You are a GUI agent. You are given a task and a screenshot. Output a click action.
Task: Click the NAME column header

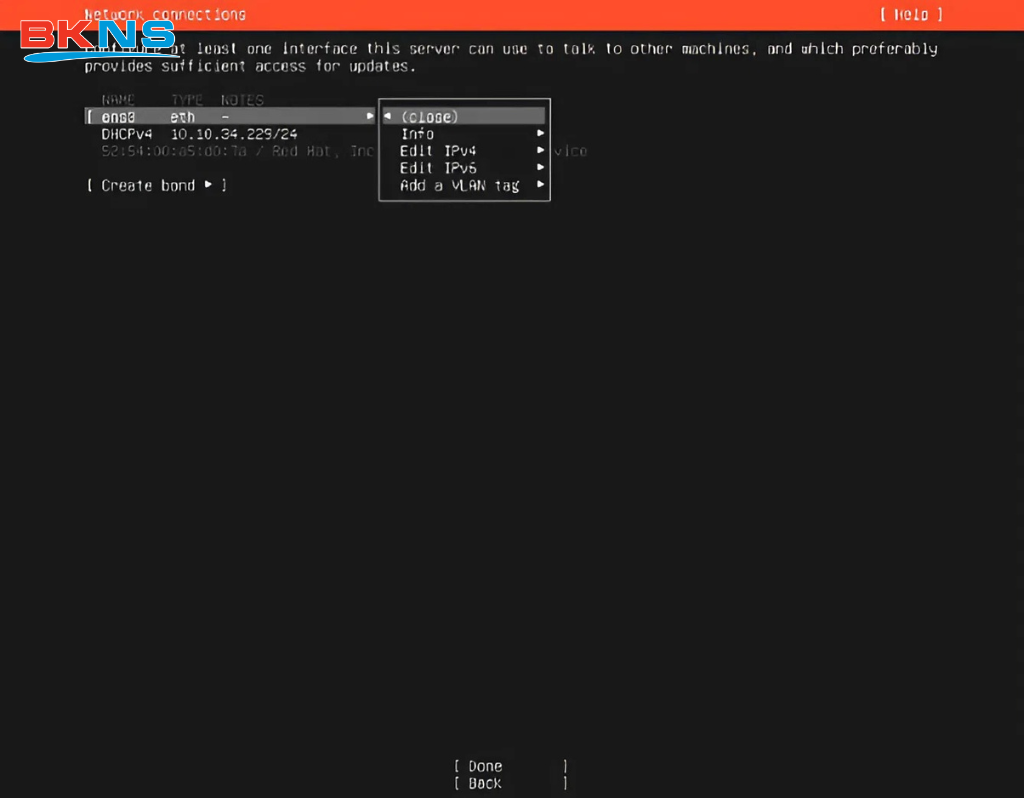coord(118,100)
